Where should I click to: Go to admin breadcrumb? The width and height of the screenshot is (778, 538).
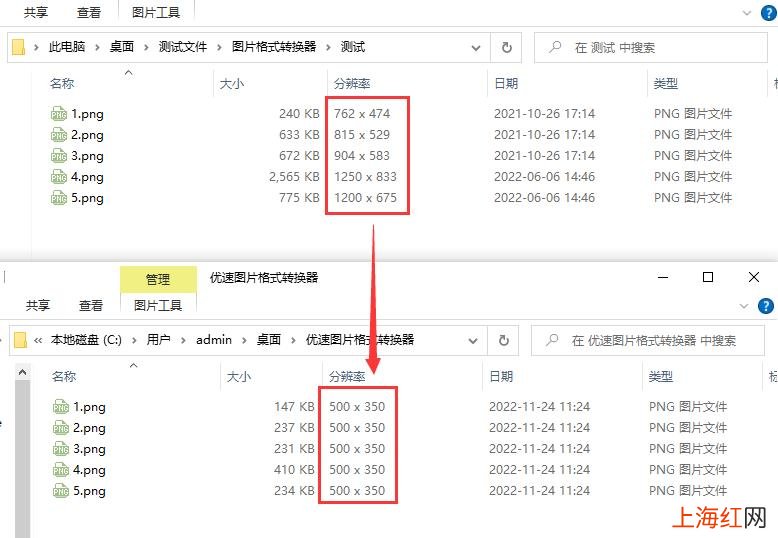click(x=214, y=340)
